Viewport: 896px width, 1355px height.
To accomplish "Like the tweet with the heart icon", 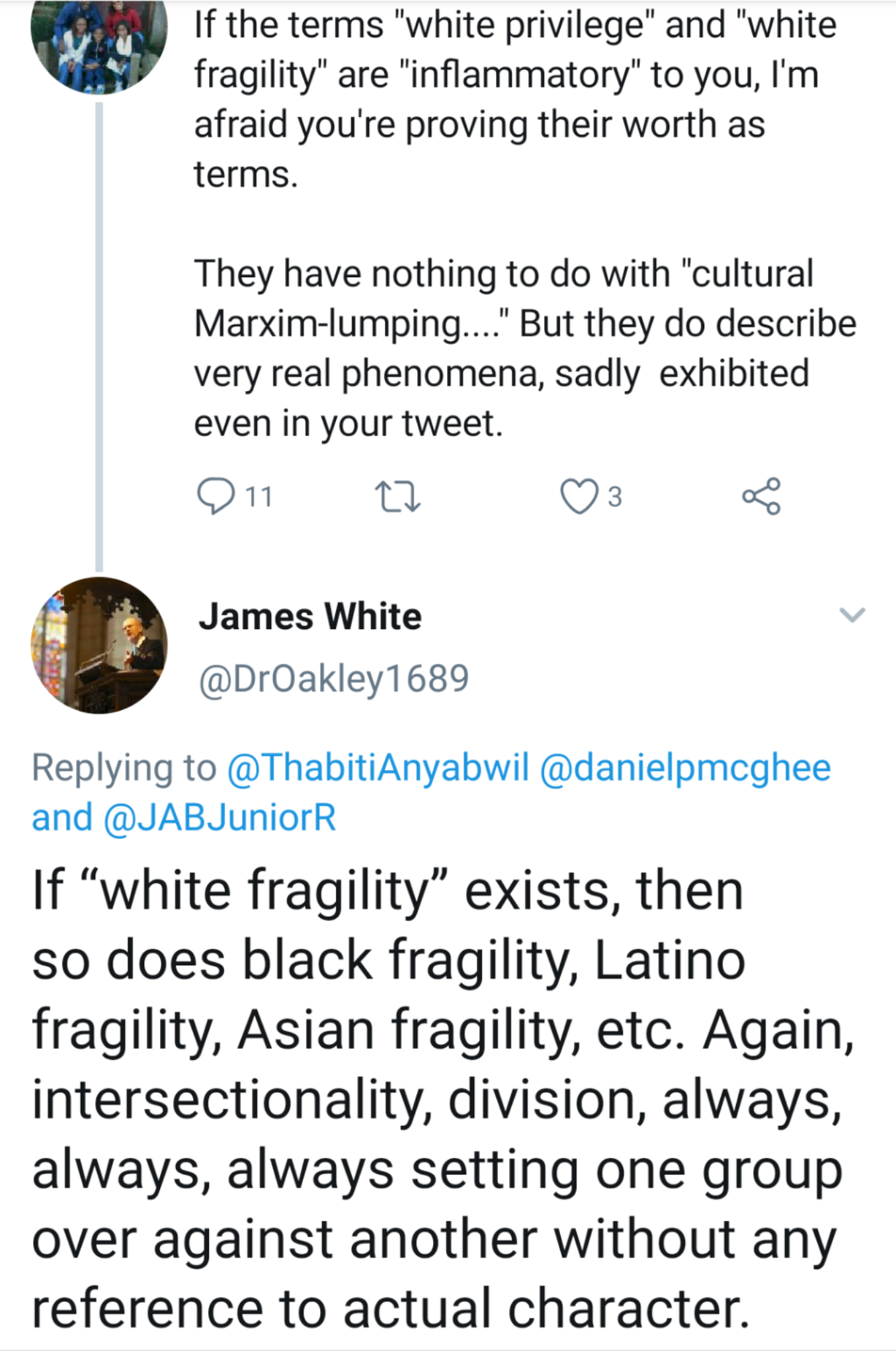I will pyautogui.click(x=579, y=496).
